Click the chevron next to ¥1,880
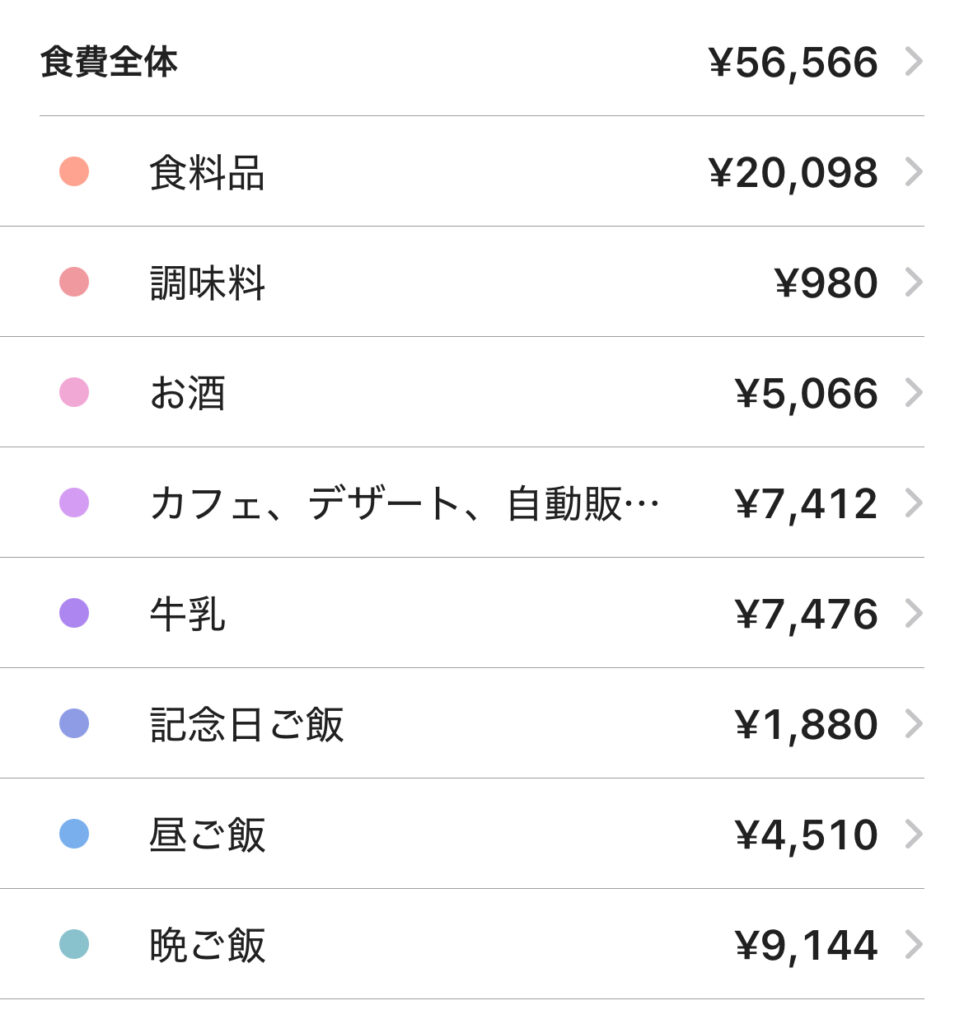 tap(914, 724)
